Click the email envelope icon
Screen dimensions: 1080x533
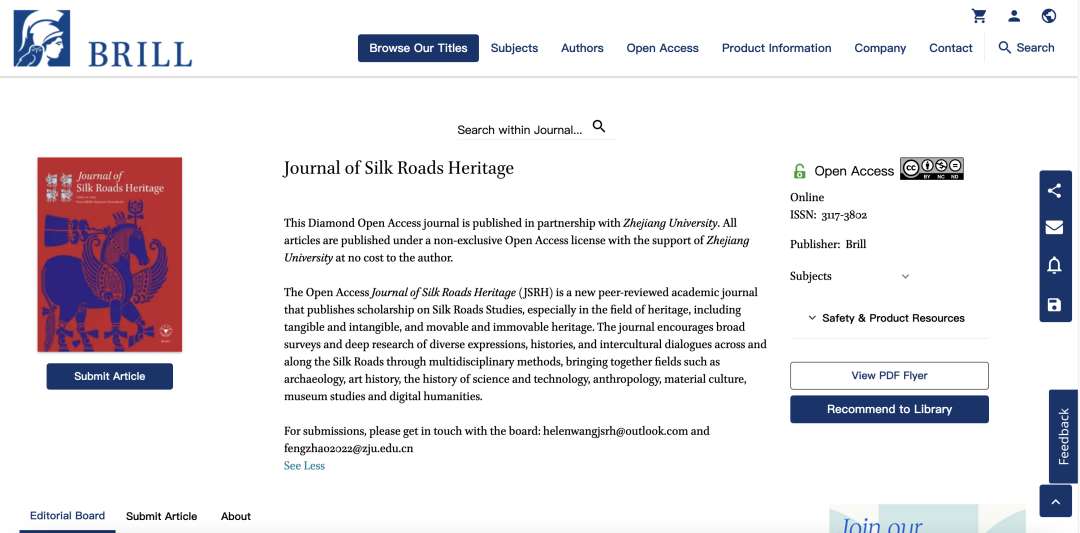[x=1055, y=227]
